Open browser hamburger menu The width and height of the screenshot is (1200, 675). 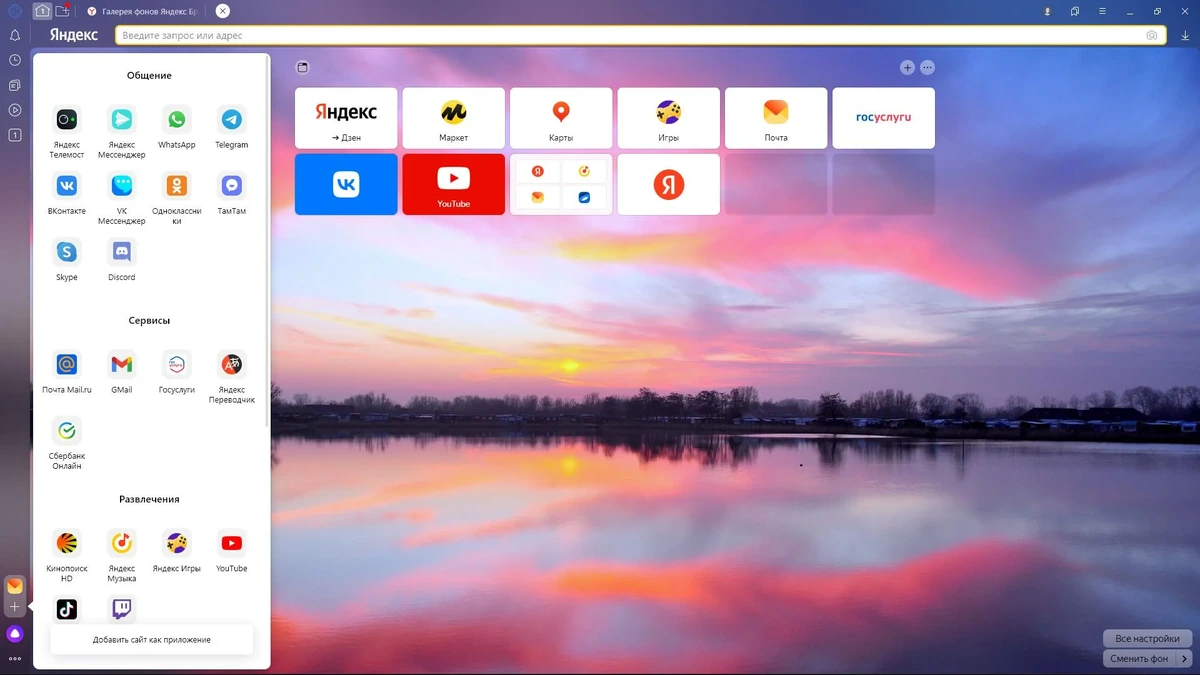pyautogui.click(x=1102, y=11)
